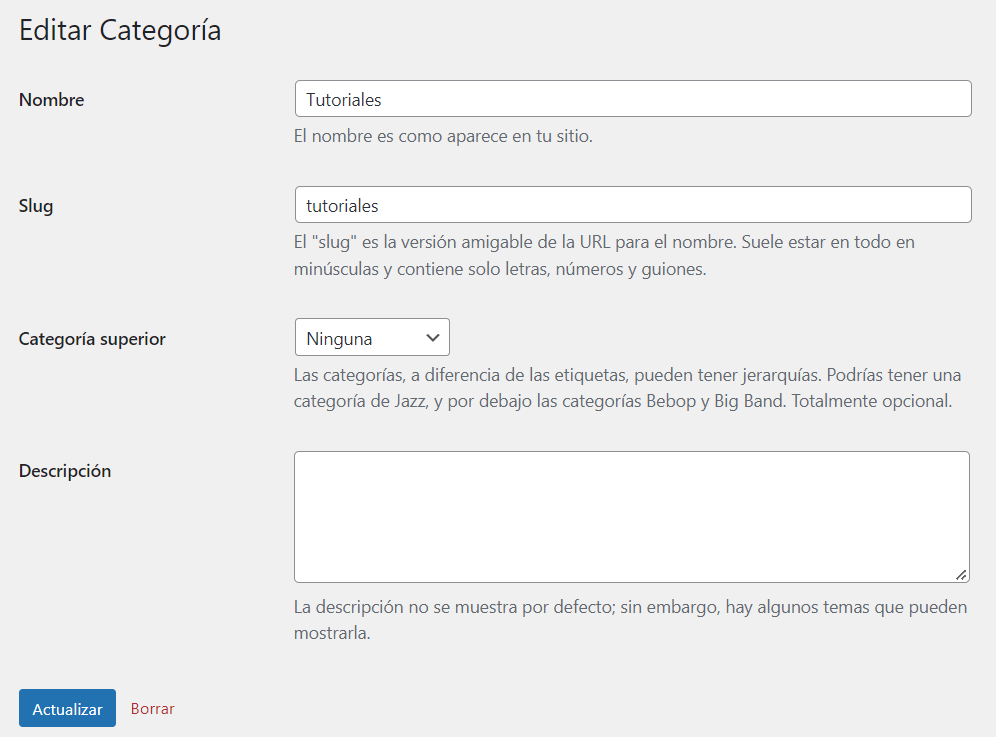
Task: Click inside the Slug field showing tutoriales
Action: (x=632, y=204)
